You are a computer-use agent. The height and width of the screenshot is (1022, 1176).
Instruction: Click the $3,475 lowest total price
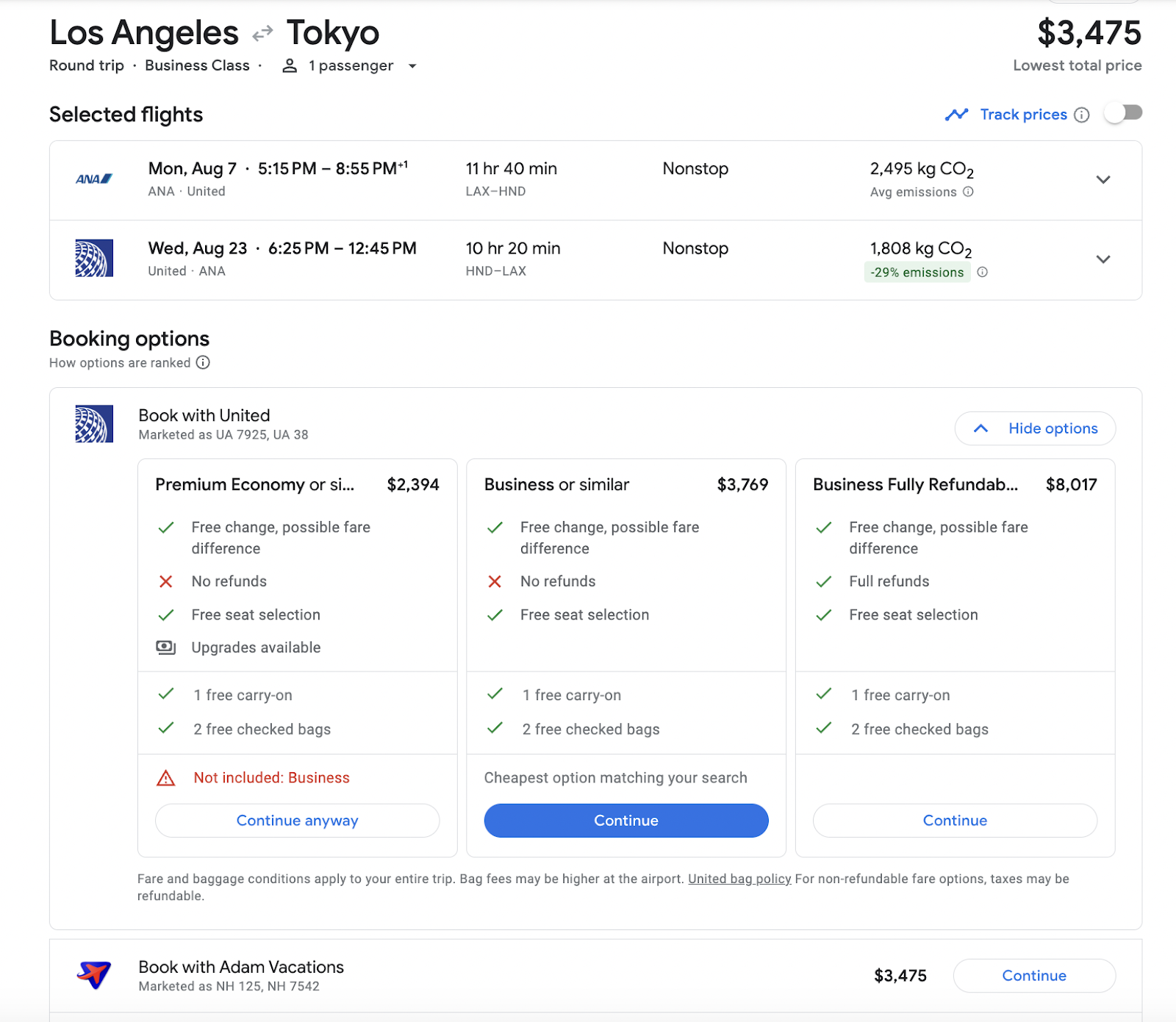click(x=1089, y=33)
